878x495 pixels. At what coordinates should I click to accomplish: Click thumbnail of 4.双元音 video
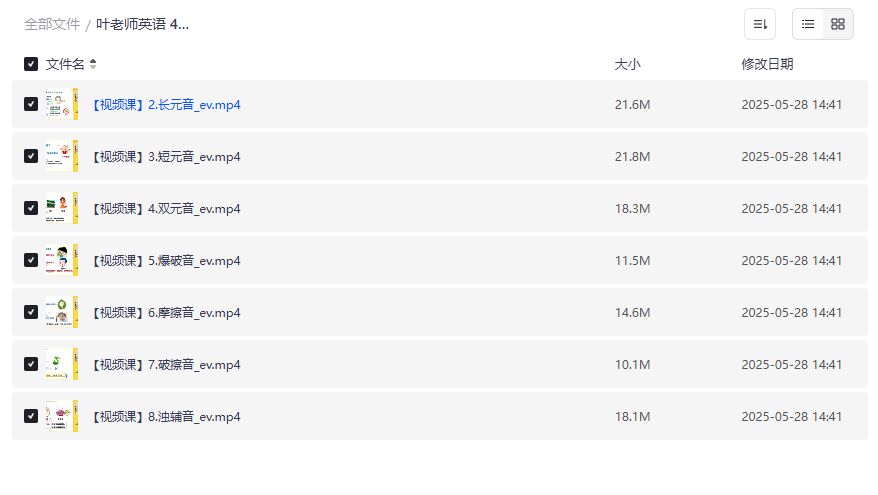(x=62, y=208)
